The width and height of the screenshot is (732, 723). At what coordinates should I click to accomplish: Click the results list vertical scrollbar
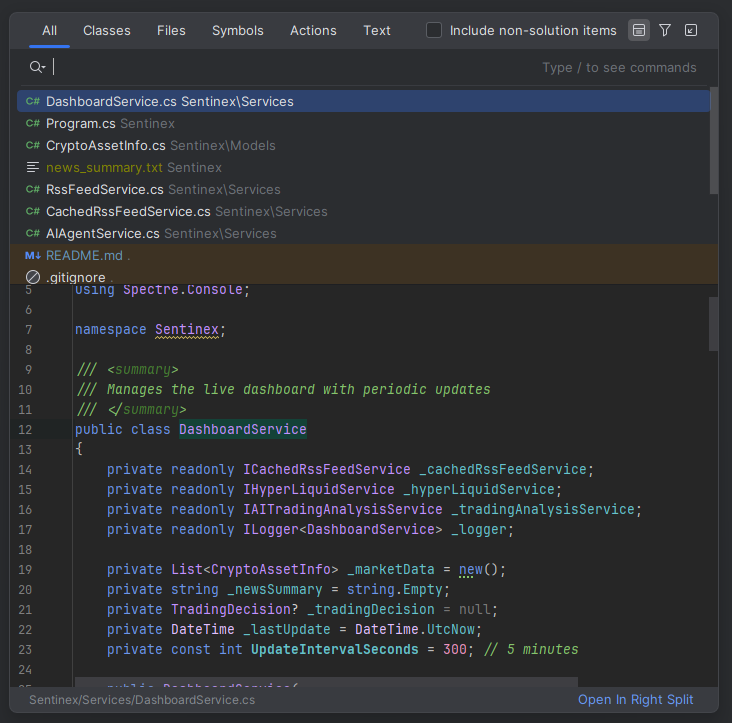(x=713, y=140)
